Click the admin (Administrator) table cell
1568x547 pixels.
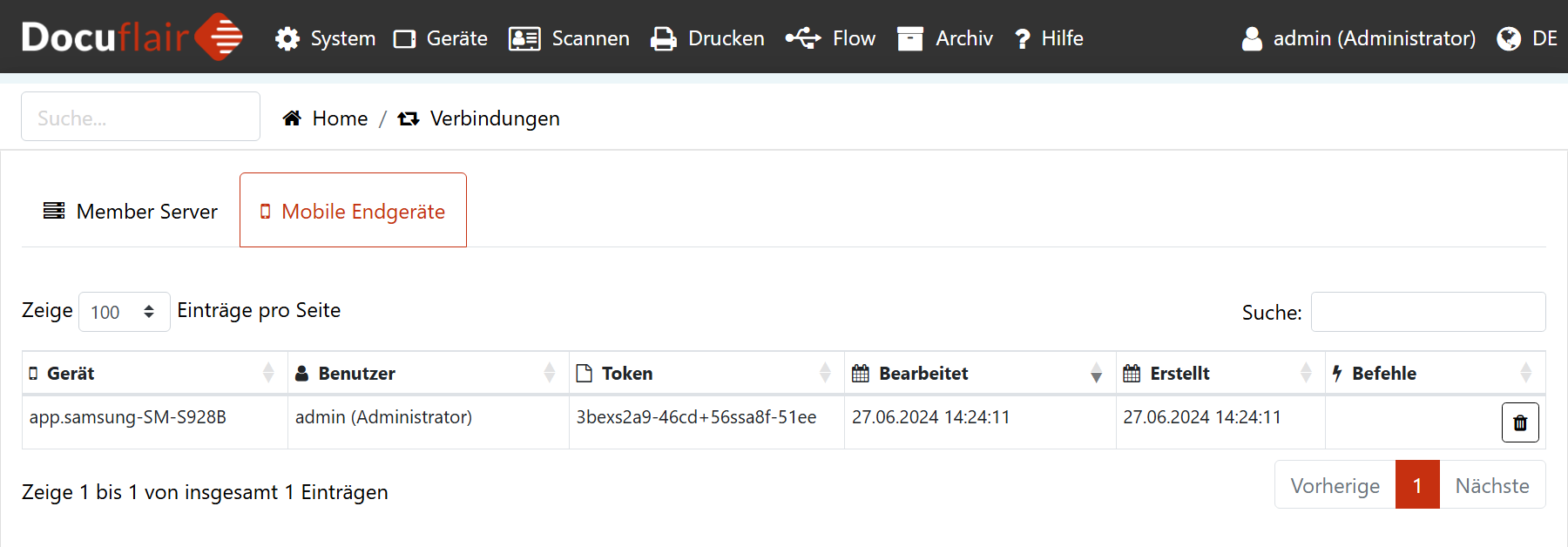[429, 422]
